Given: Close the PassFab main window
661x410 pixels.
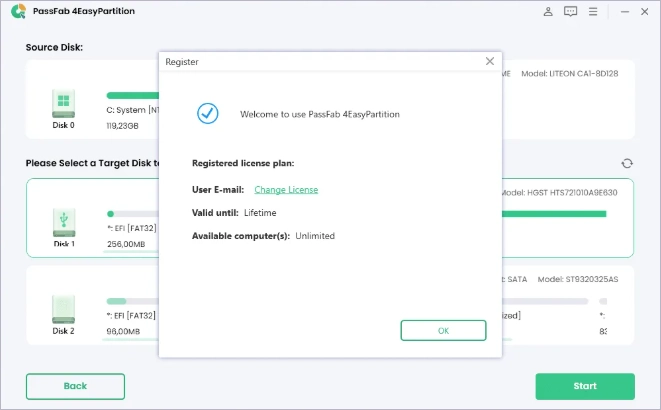Looking at the screenshot, I should click(645, 12).
